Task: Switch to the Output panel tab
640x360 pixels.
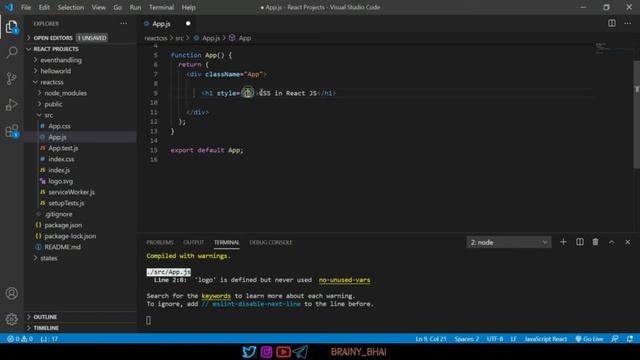Action: click(x=193, y=242)
